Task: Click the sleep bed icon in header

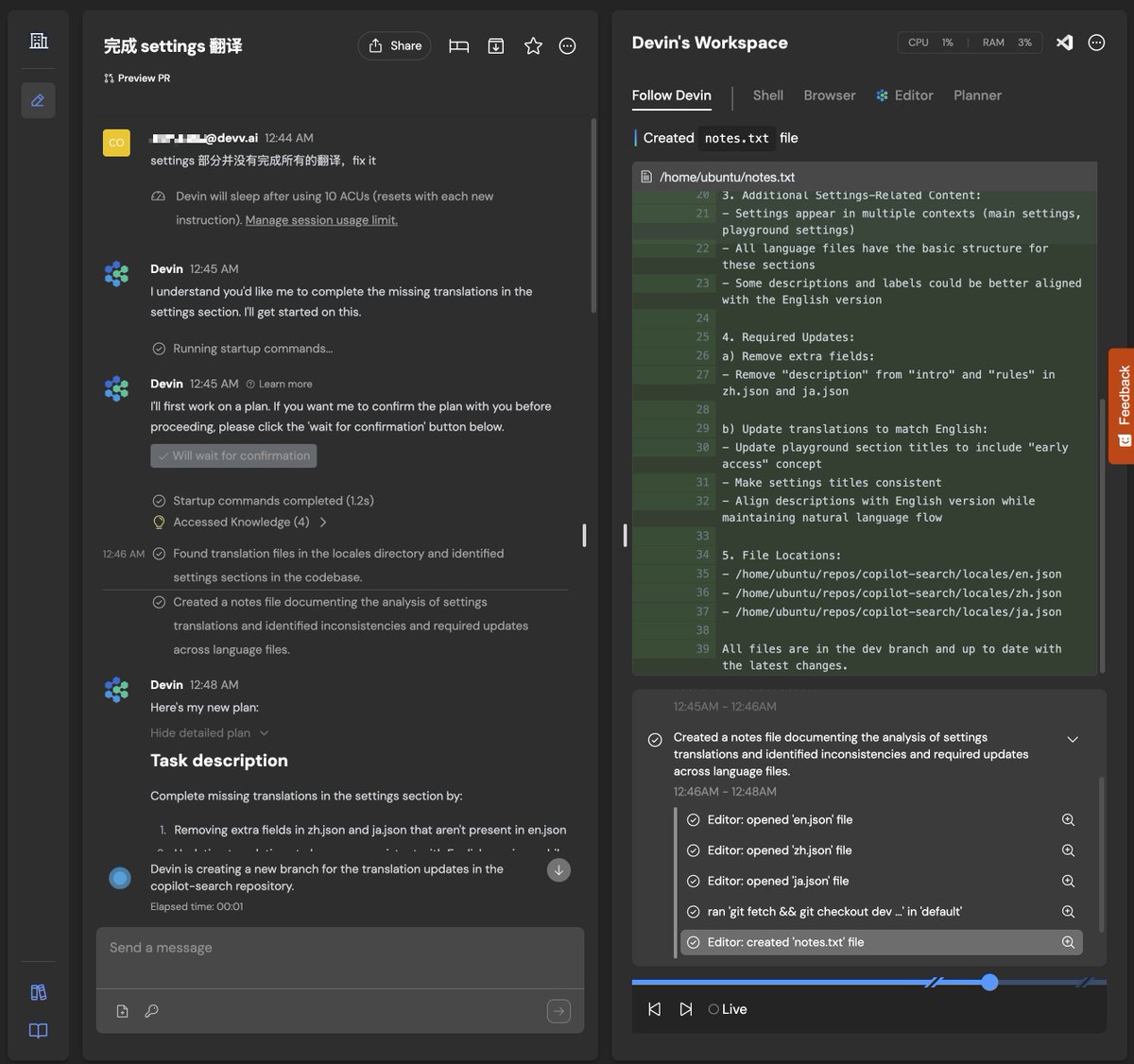Action: point(459,45)
